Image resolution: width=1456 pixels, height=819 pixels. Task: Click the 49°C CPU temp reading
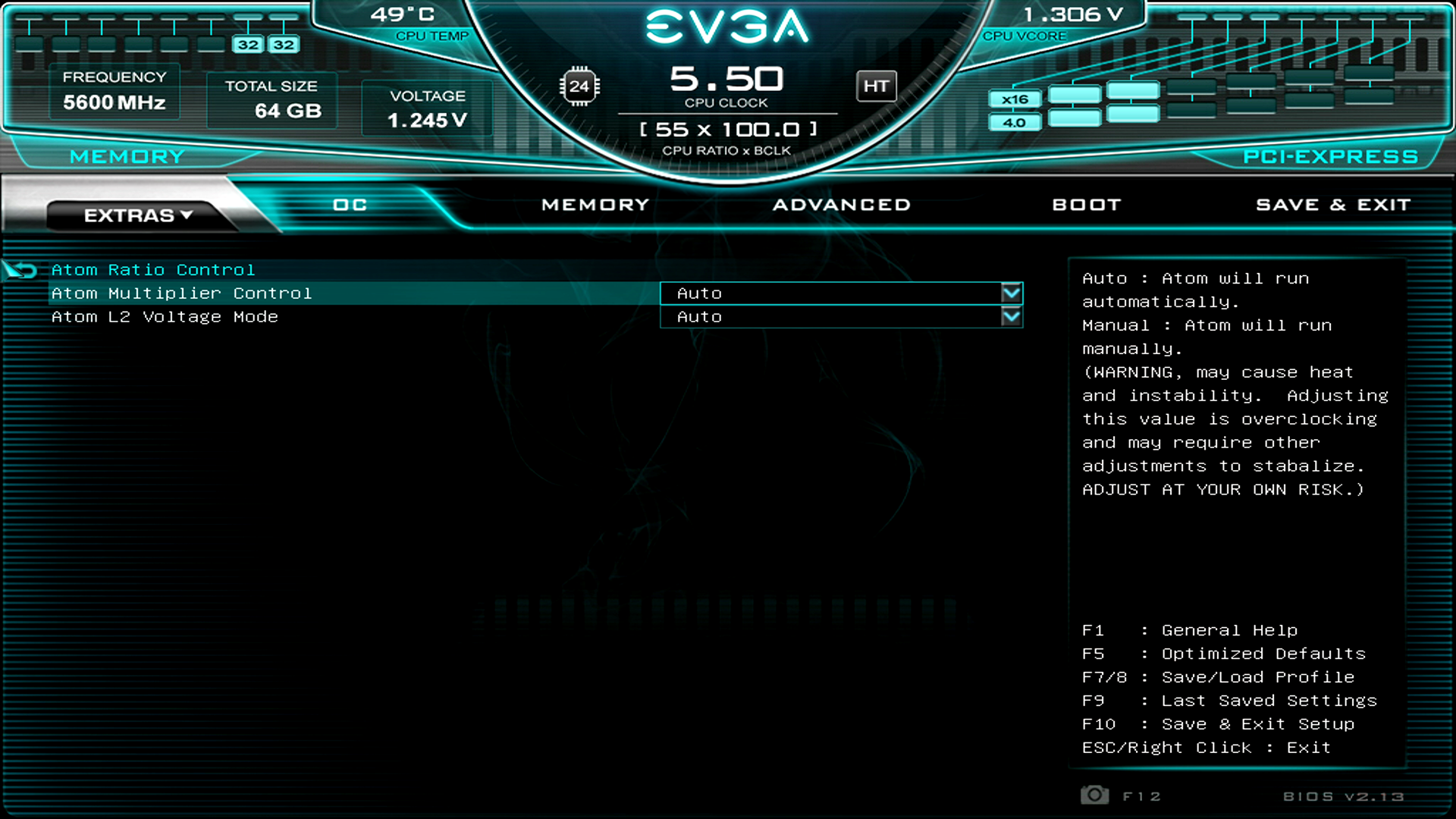pyautogui.click(x=403, y=14)
